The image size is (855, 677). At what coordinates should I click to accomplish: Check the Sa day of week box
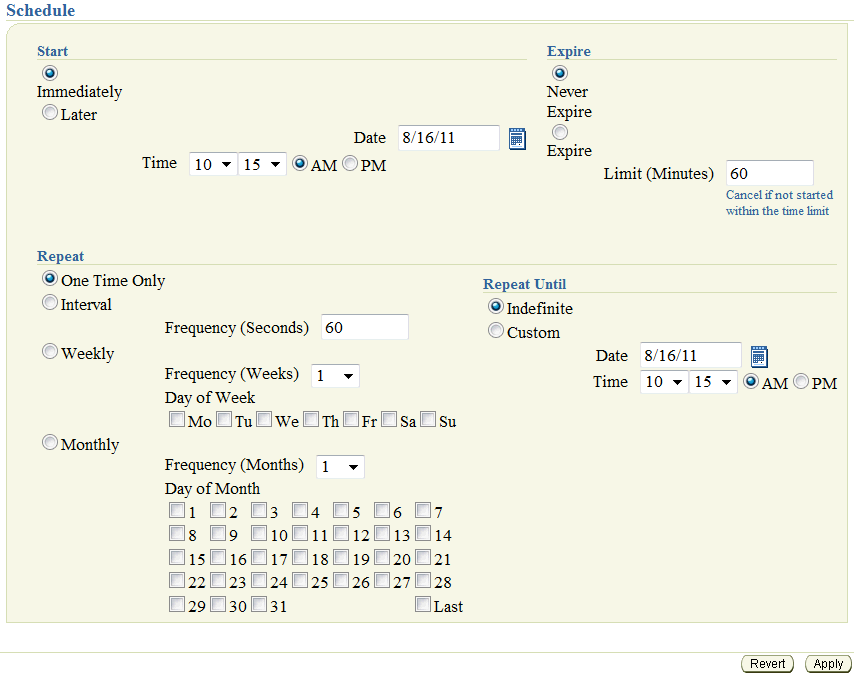pos(389,419)
